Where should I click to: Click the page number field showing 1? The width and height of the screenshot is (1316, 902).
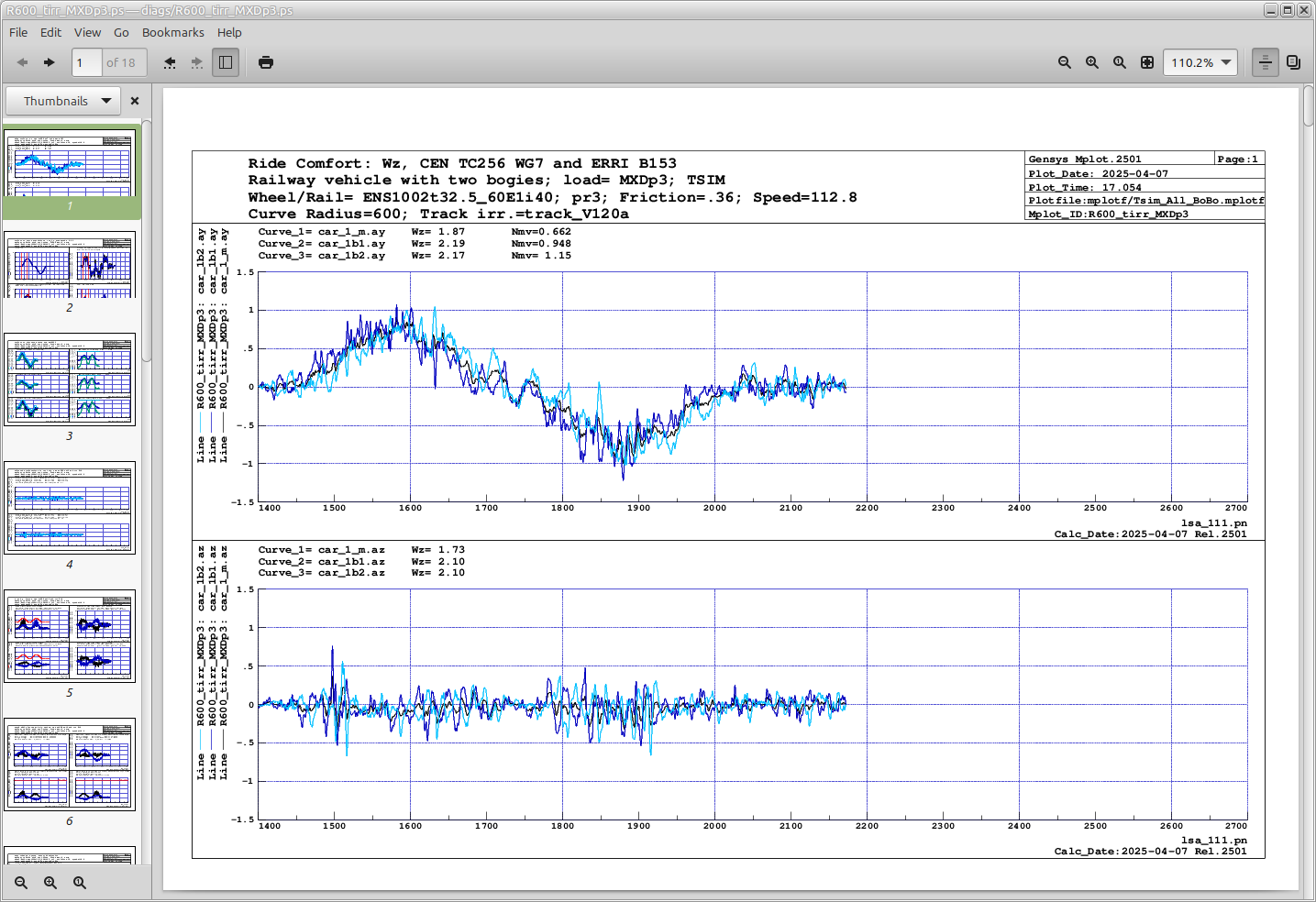[86, 62]
